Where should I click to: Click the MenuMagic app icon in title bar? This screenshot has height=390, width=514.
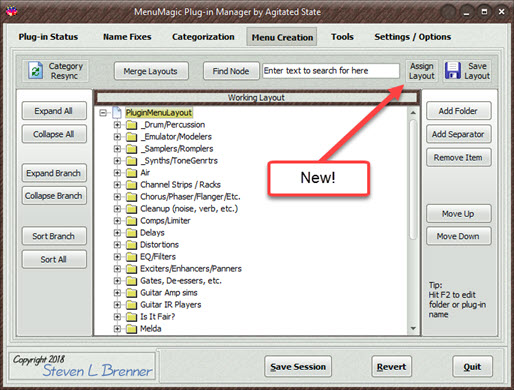(x=11, y=11)
